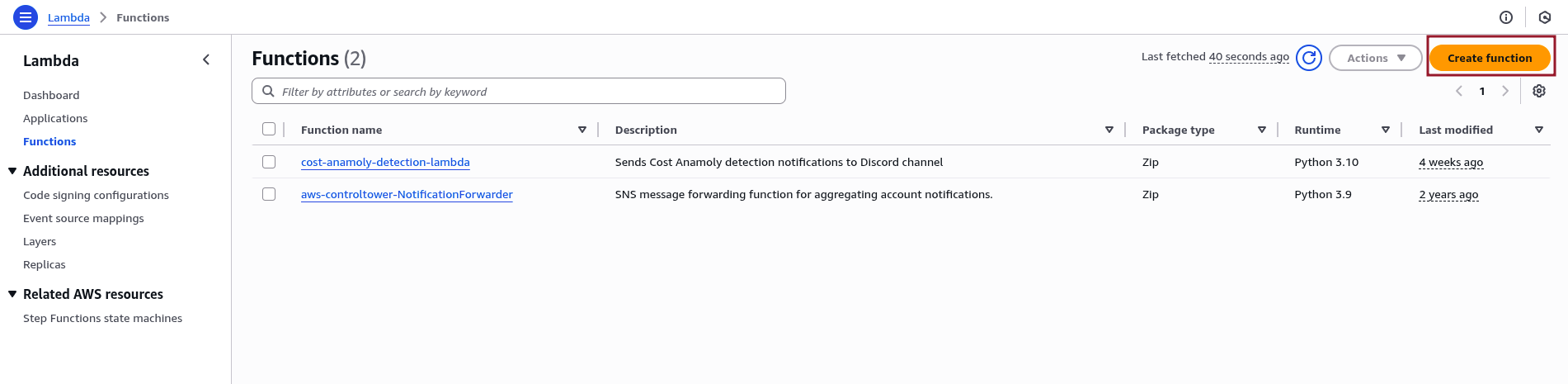
Task: Collapse the Related AWS resources section
Action: coord(12,294)
